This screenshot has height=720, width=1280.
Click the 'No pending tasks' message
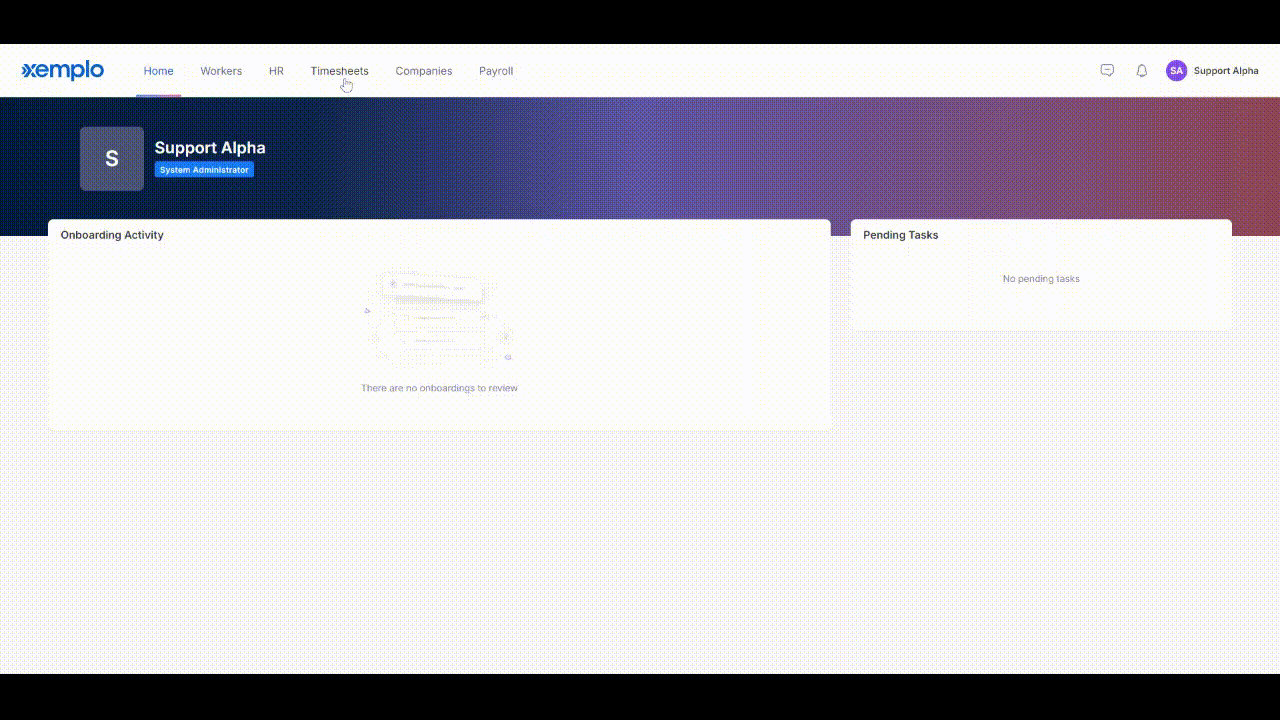click(x=1041, y=279)
